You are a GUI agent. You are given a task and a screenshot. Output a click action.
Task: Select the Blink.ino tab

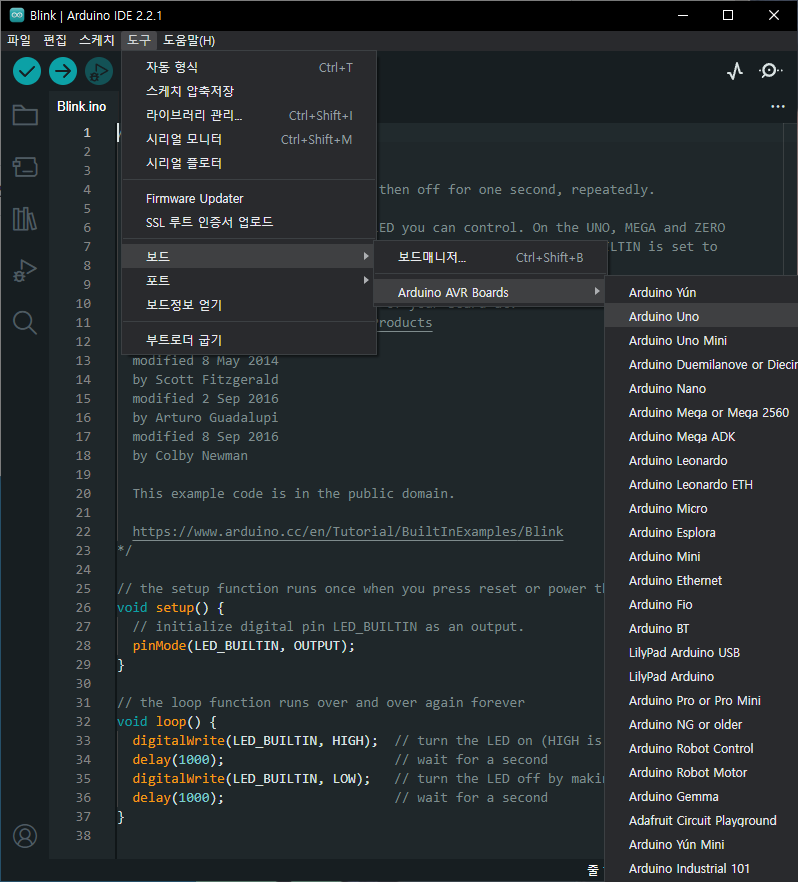click(x=82, y=106)
